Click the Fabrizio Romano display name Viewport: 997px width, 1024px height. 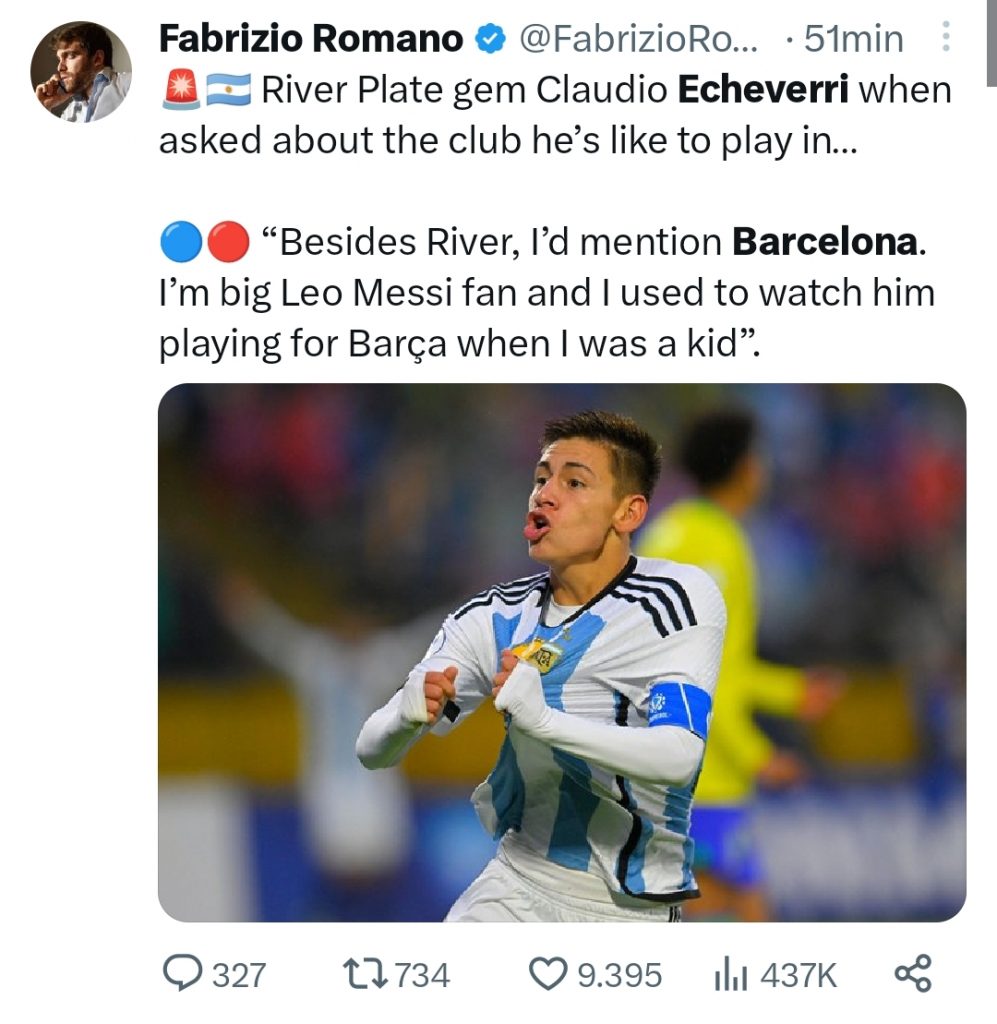[x=311, y=39]
